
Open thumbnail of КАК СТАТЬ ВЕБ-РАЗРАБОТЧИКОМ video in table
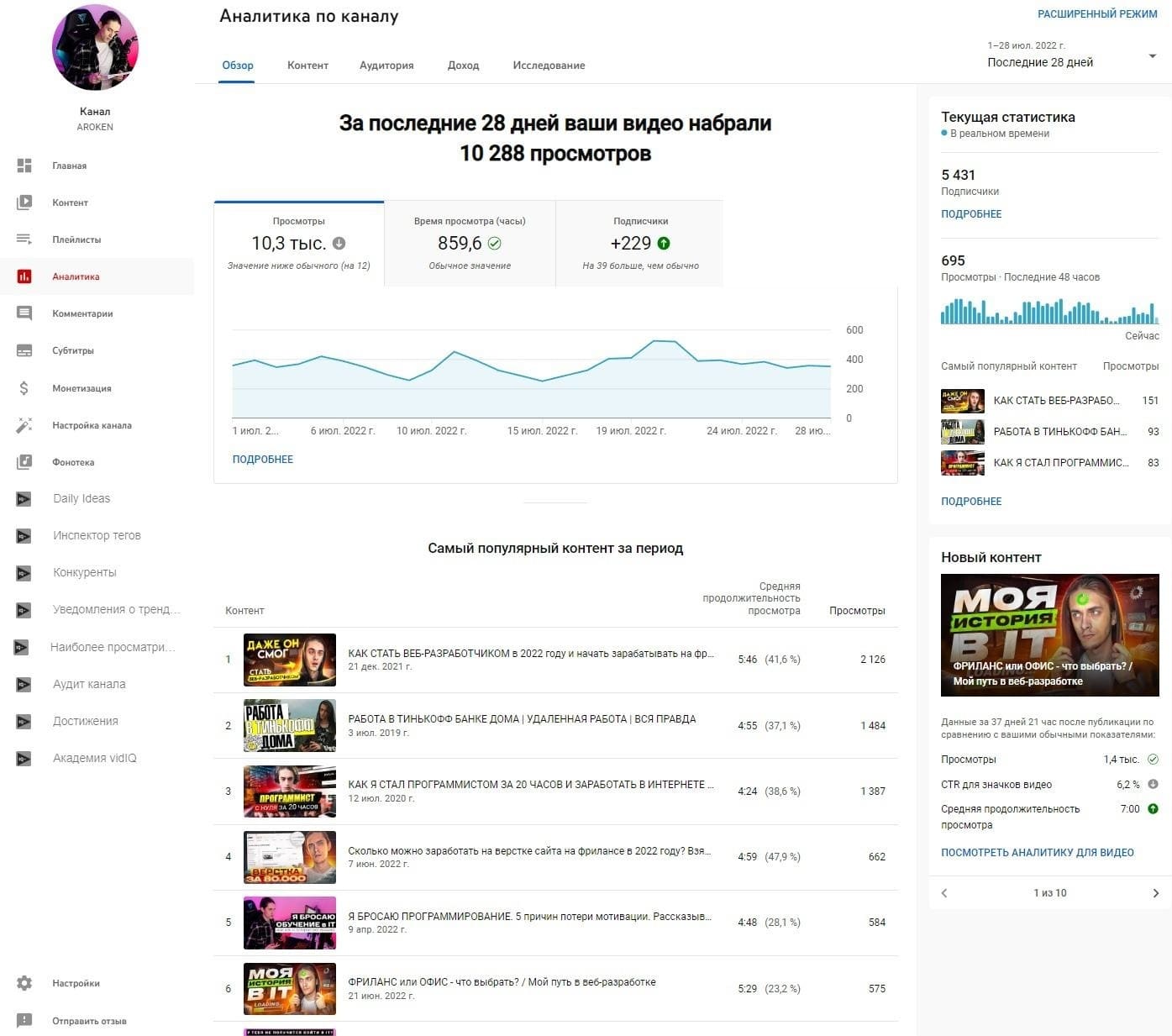290,660
